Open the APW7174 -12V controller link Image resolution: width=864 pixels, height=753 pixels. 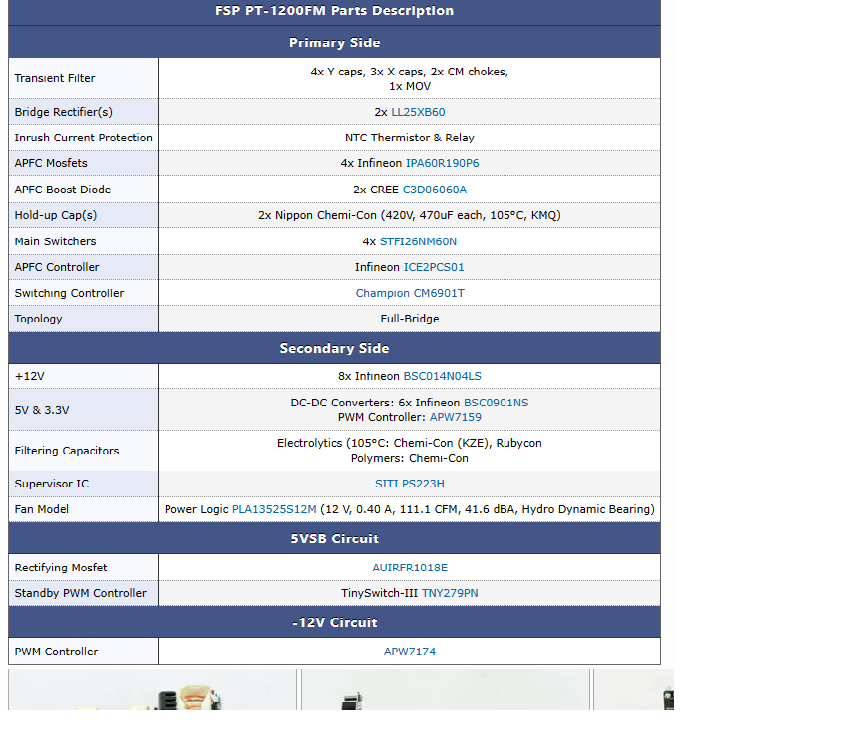(x=409, y=652)
